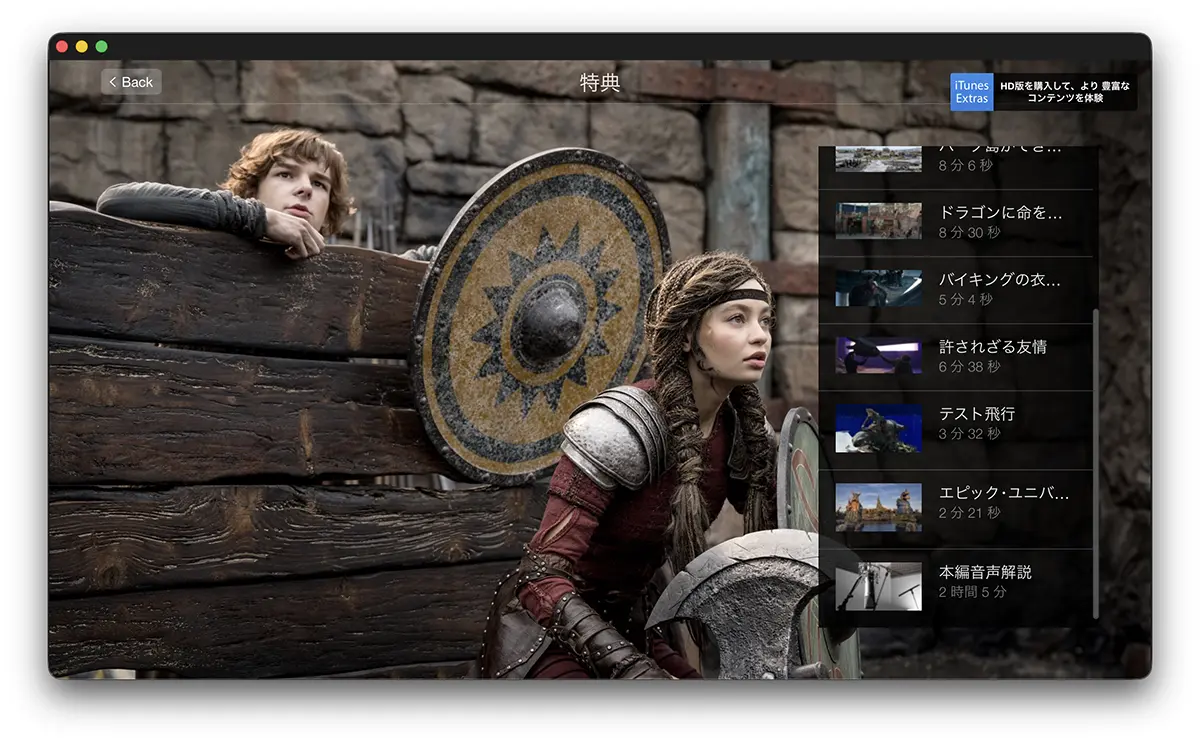Open the バーク島 featurette thumbnail

(877, 155)
